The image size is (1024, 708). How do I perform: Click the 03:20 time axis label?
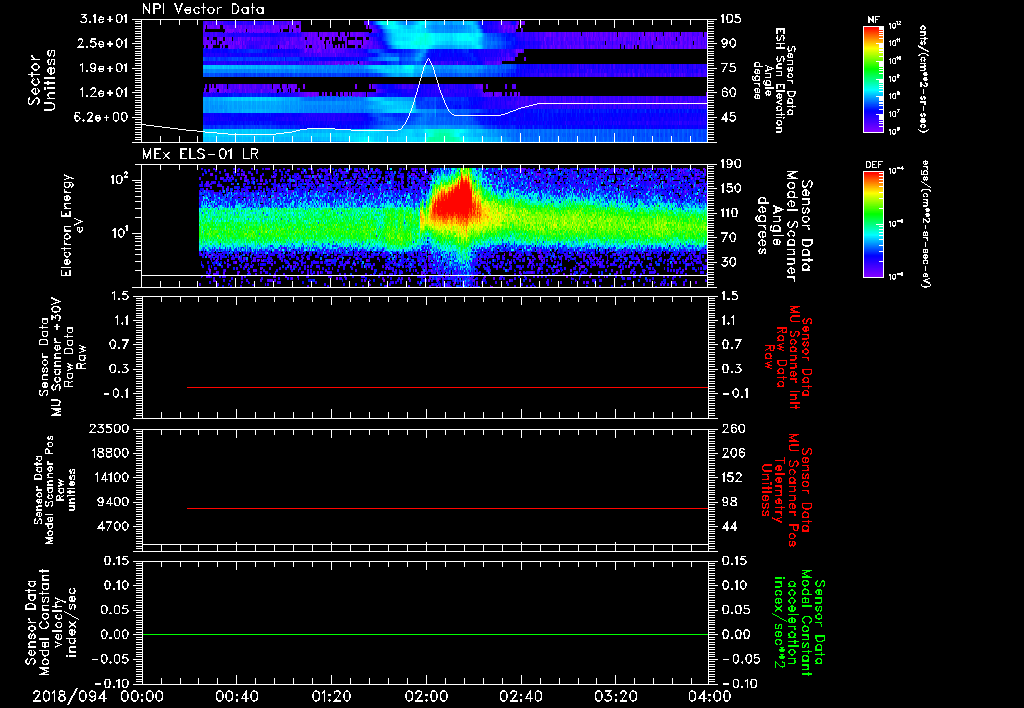[615, 696]
